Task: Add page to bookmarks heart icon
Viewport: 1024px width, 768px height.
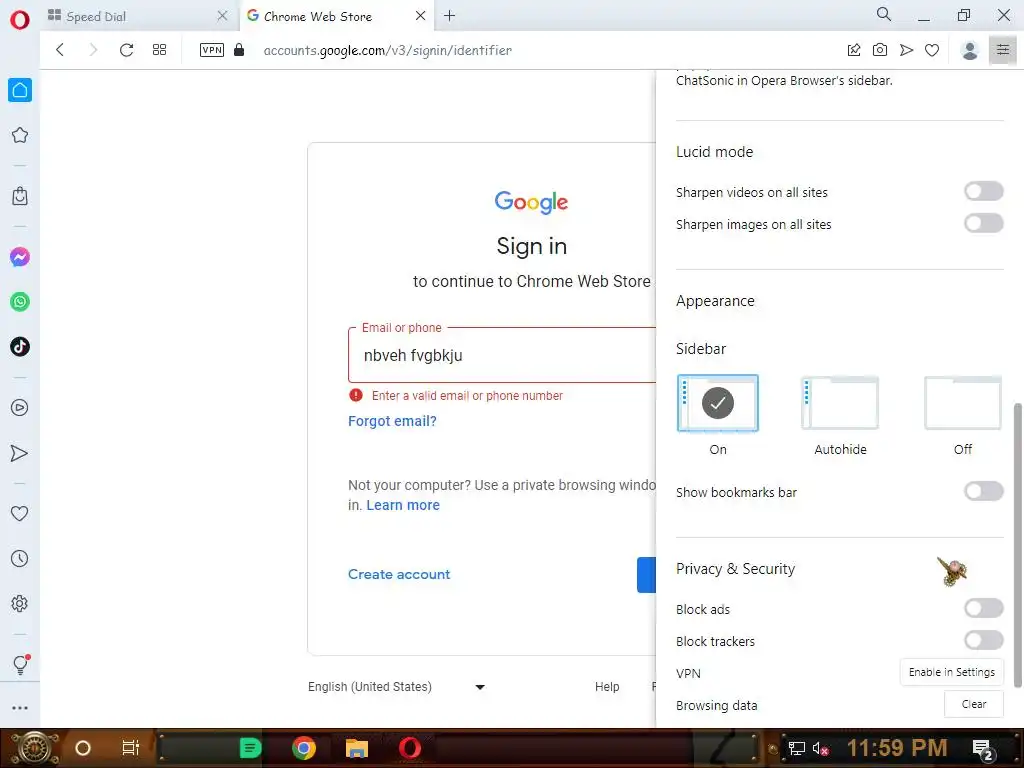Action: pos(932,50)
